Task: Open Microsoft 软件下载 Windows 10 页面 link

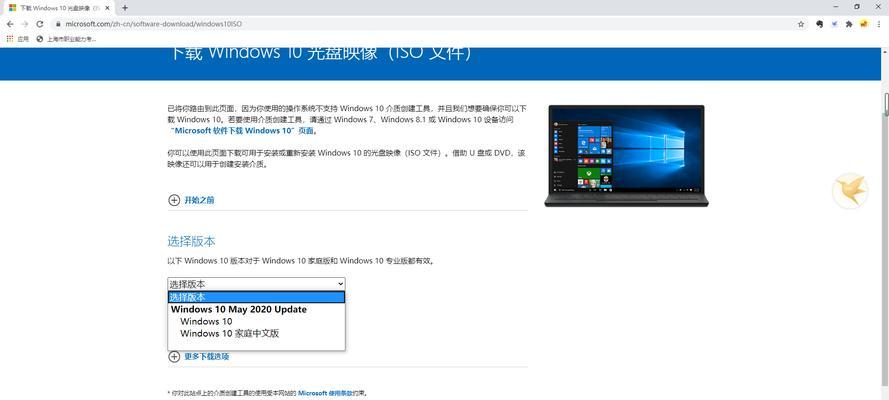Action: pyautogui.click(x=242, y=130)
